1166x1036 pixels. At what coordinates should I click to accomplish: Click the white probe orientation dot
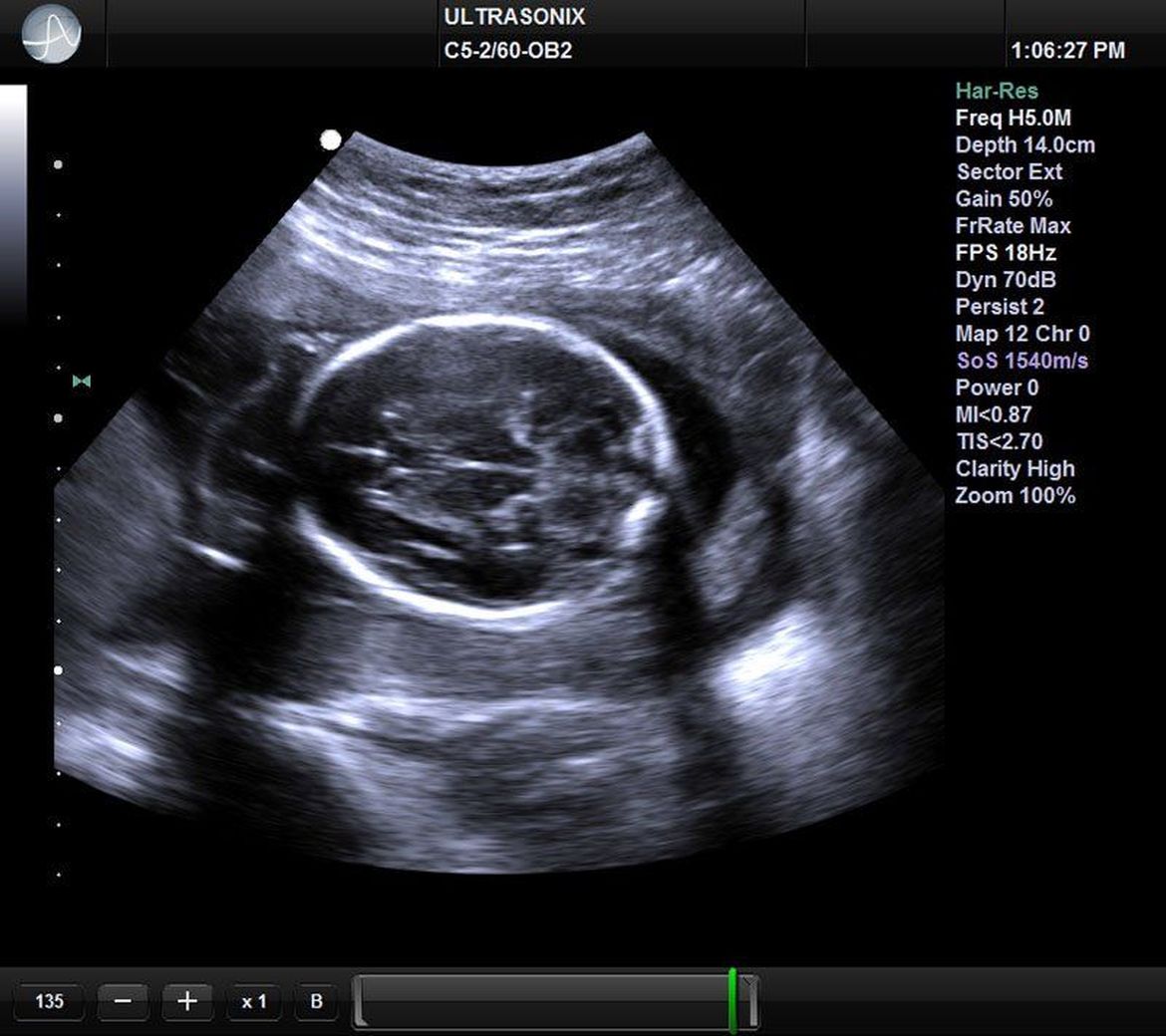[x=331, y=140]
